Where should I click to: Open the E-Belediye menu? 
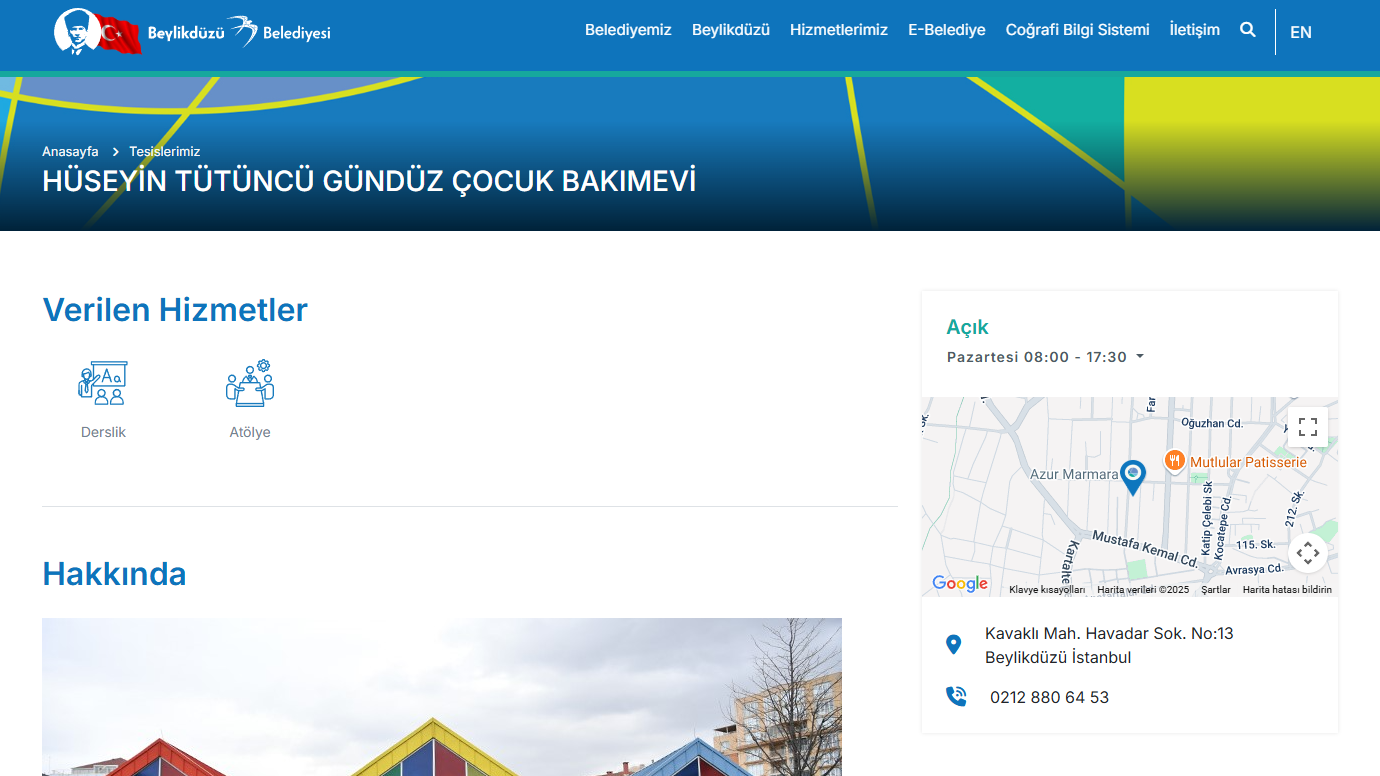946,30
